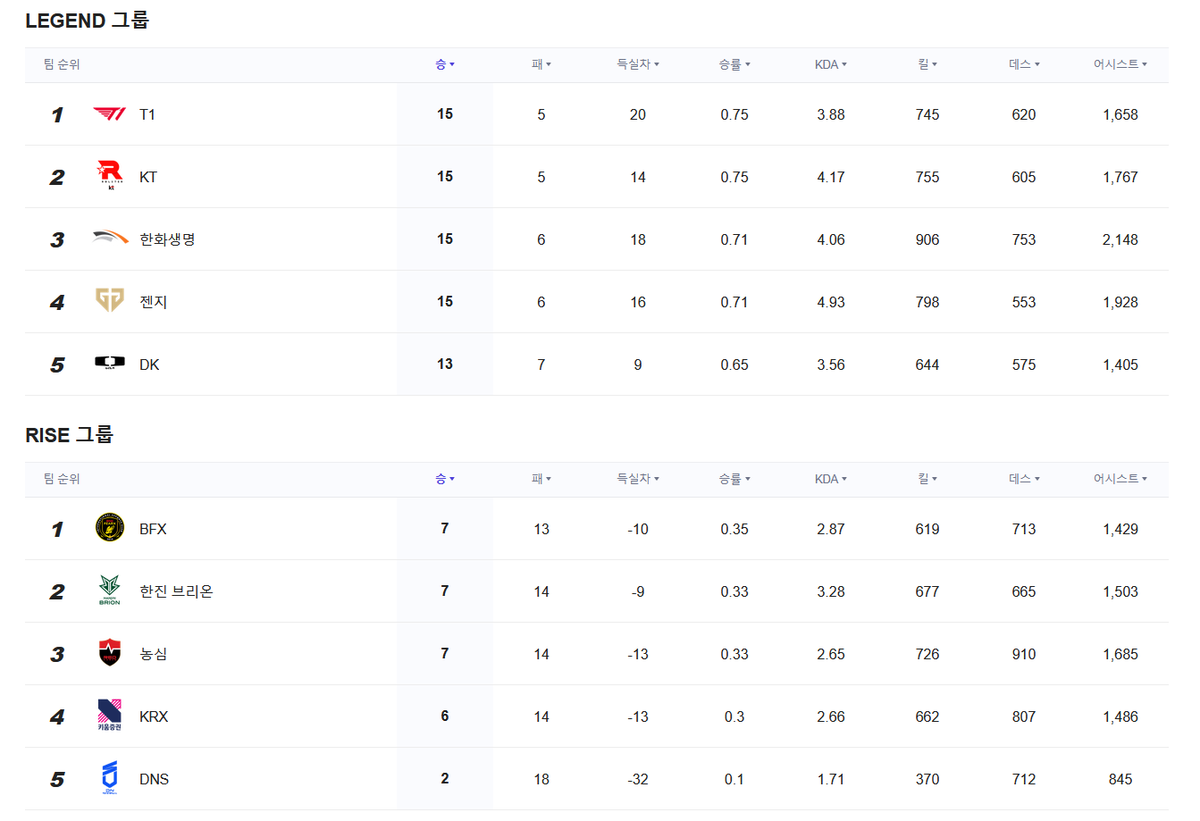Sort RISE group by 킬 column
1200x821 pixels.
[927, 479]
